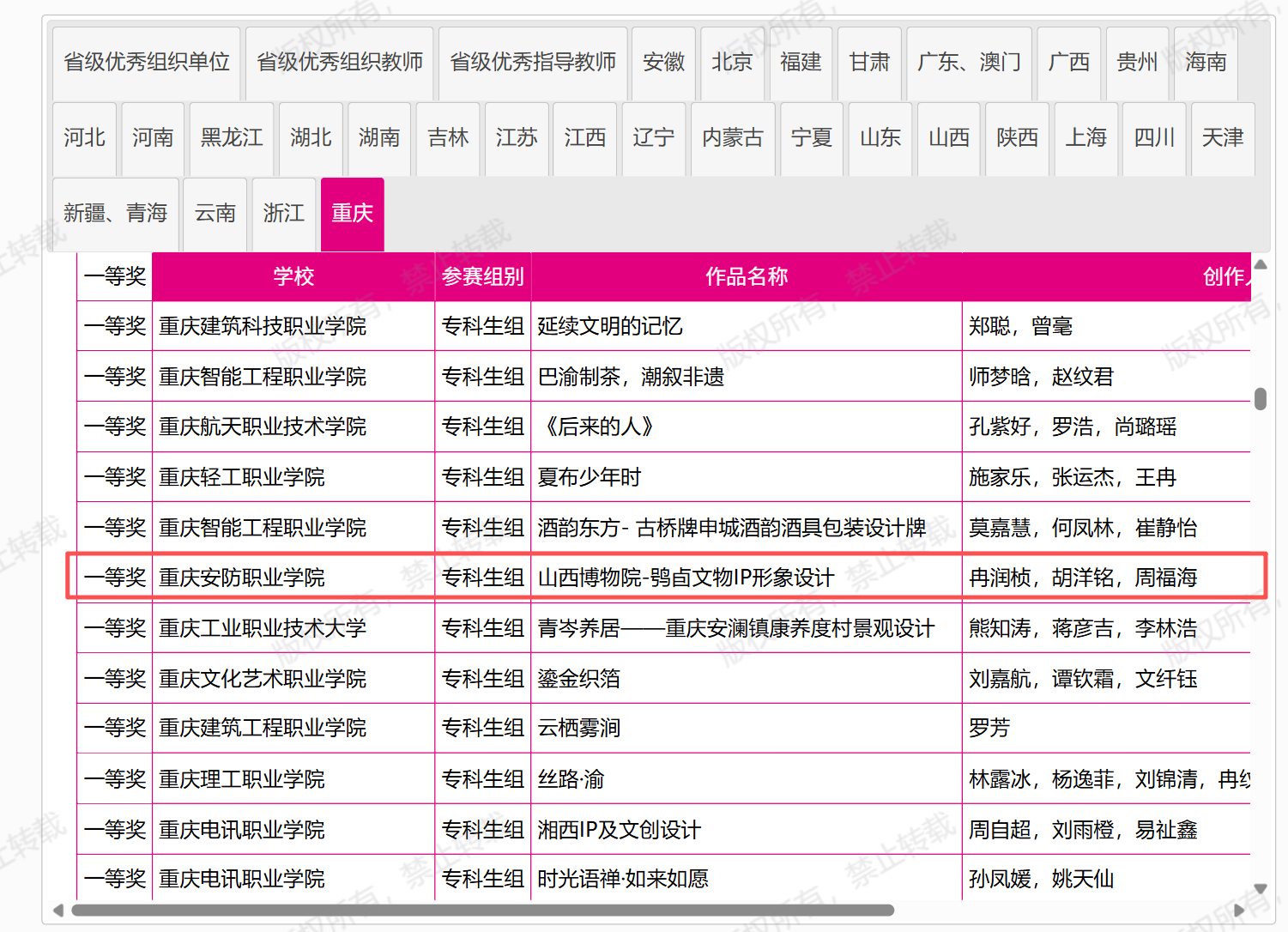Click the school name 重庆工业职业技术大学
This screenshot has width=1288, height=932.
point(263,629)
